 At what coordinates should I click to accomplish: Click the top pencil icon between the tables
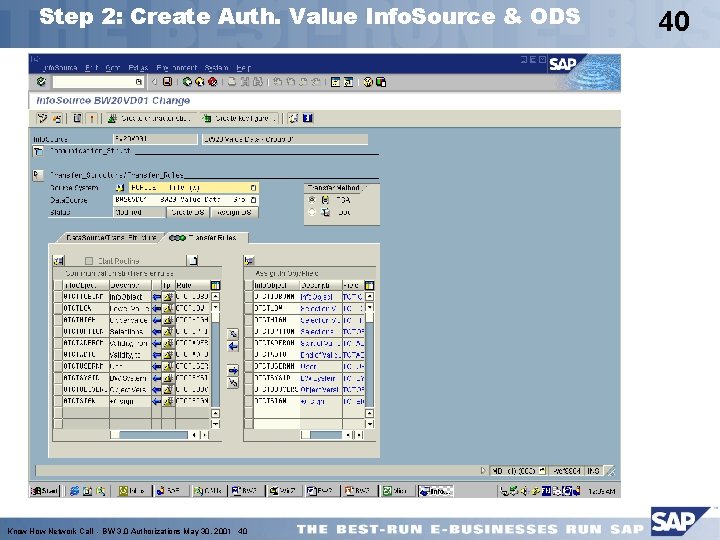(x=233, y=334)
